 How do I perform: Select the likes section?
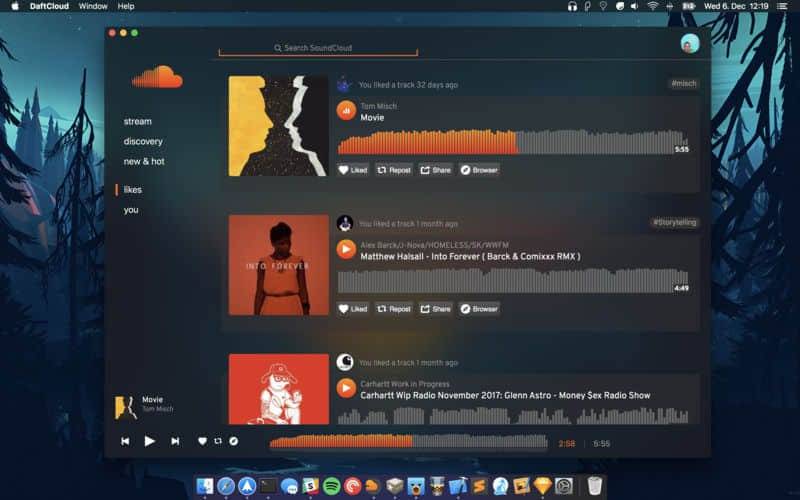coord(133,190)
